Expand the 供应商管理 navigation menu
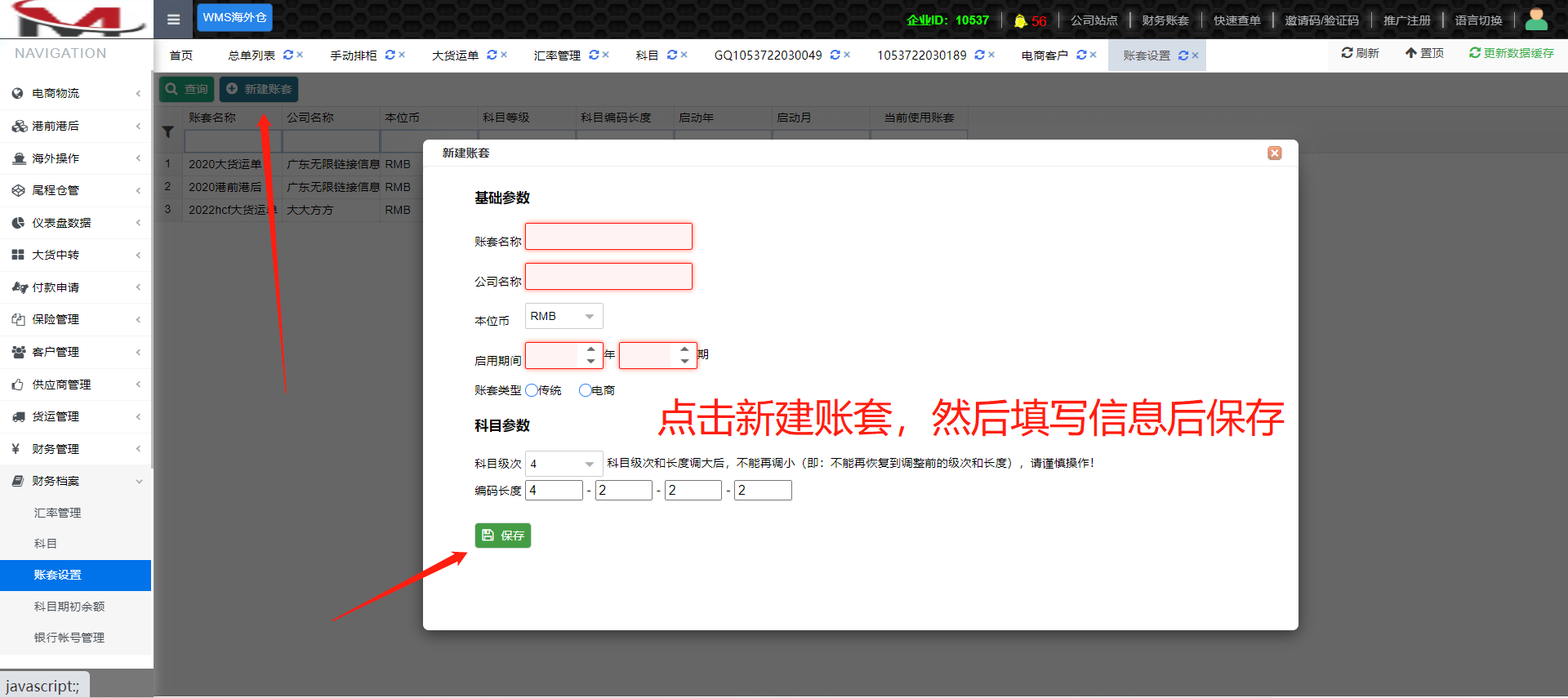 [76, 385]
